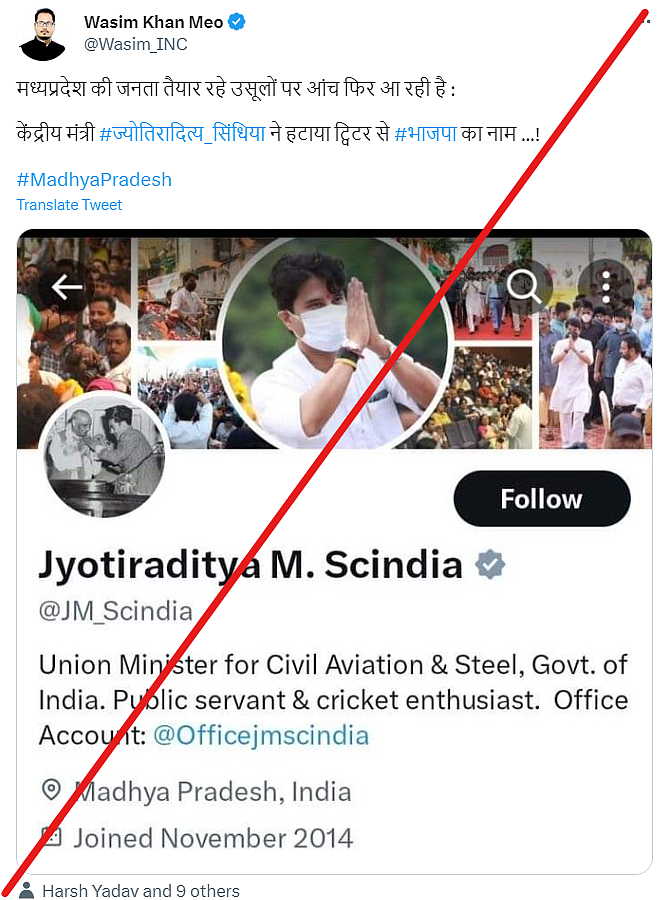The width and height of the screenshot is (669, 900).
Task: Click Wasim Khan Meo's blue verified badge
Action: pyautogui.click(x=240, y=22)
